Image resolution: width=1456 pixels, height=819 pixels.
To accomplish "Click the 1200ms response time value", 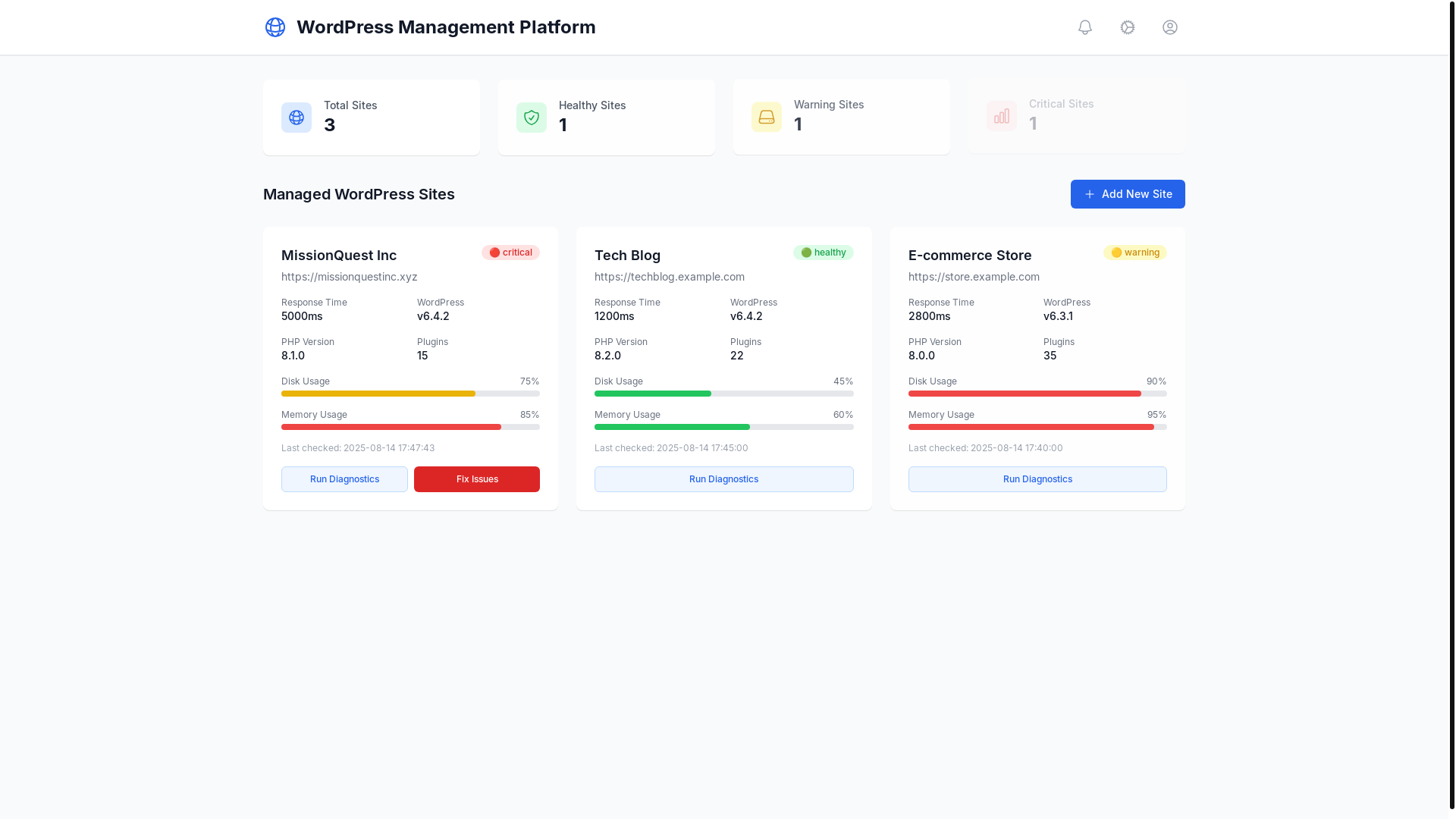I will pos(614,316).
